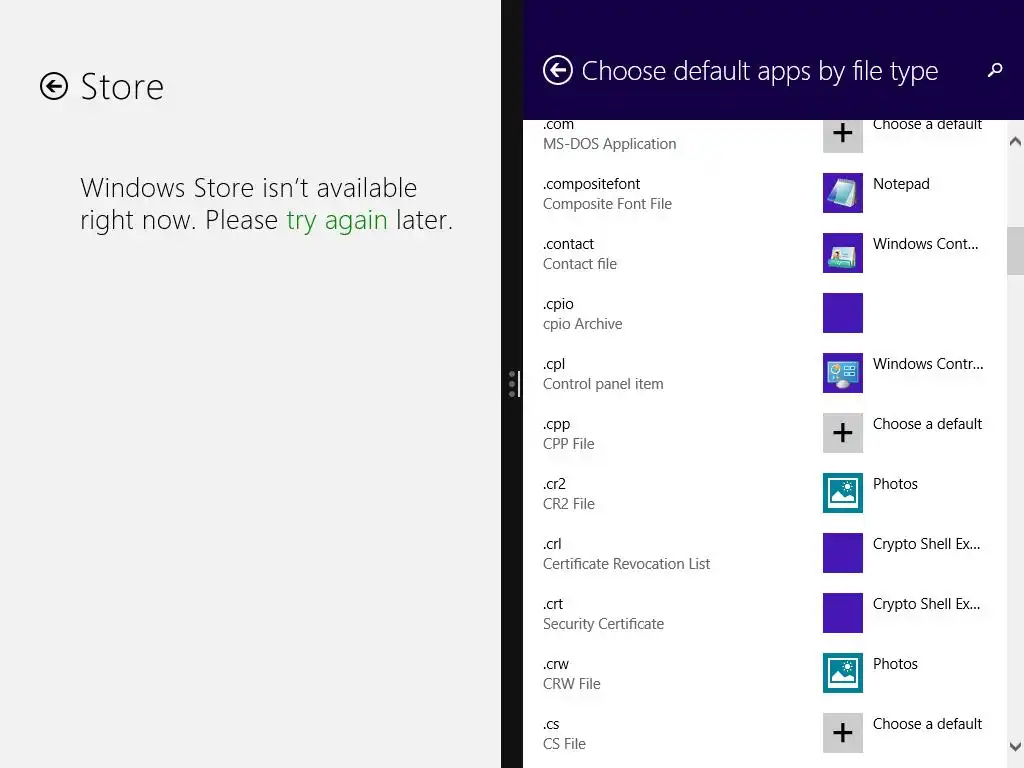1024x768 pixels.
Task: Click the scrollbar thumb in the file type list
Action: click(x=1015, y=251)
